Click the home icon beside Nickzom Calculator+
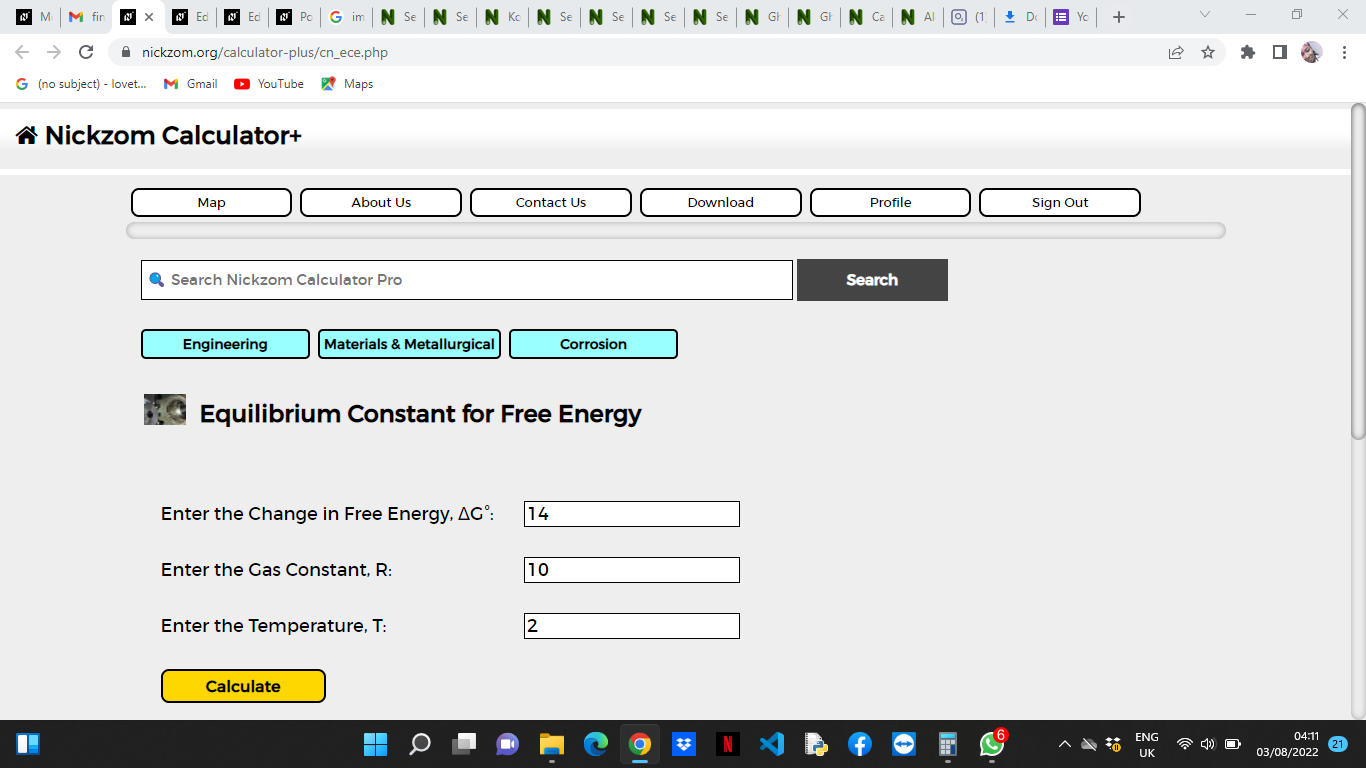Screen dimensions: 1366x768 click(x=27, y=136)
